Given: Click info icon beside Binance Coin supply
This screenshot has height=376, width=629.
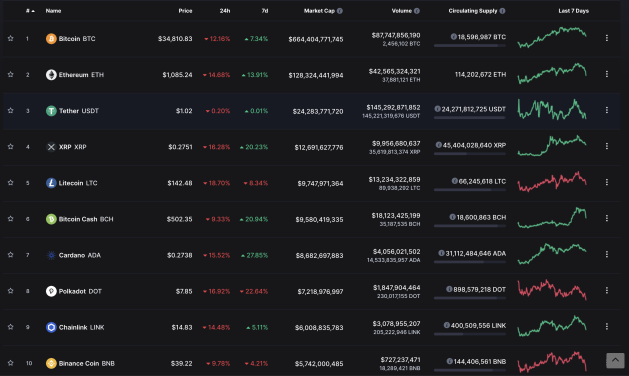Looking at the screenshot, I should [x=450, y=361].
